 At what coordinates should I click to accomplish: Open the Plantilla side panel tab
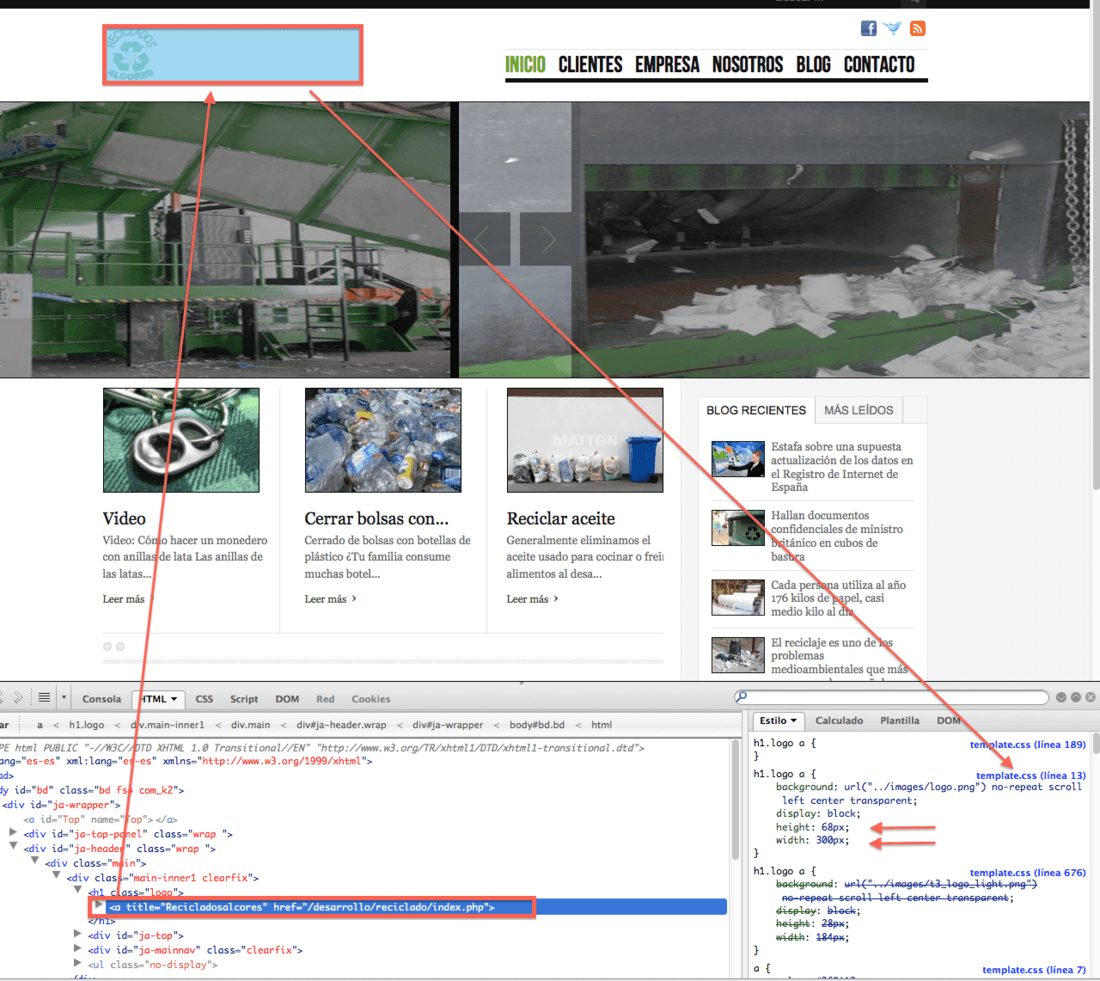pyautogui.click(x=900, y=721)
